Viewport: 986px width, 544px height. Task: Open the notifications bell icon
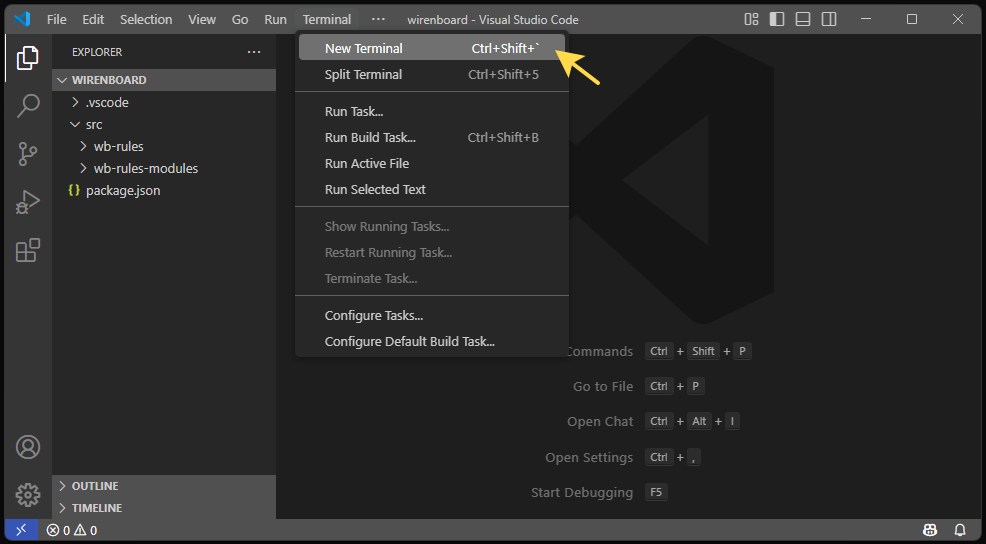coord(960,530)
